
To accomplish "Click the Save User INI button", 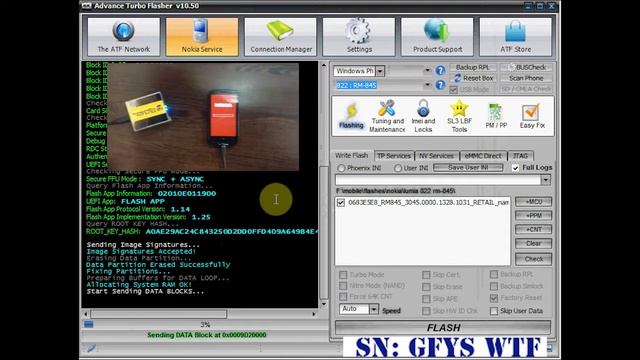I will pos(468,167).
